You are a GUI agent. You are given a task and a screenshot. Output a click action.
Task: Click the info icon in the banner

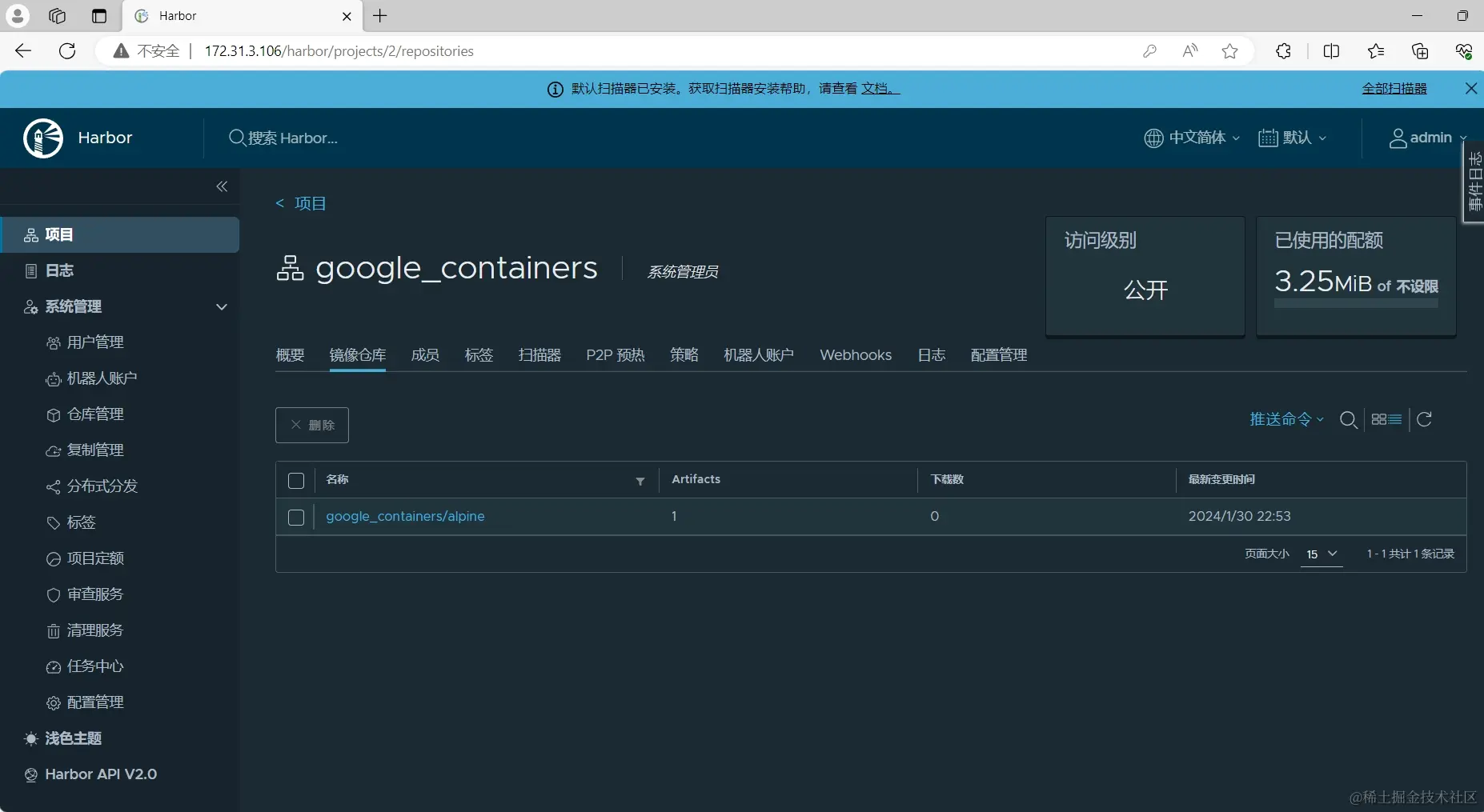[x=555, y=90]
